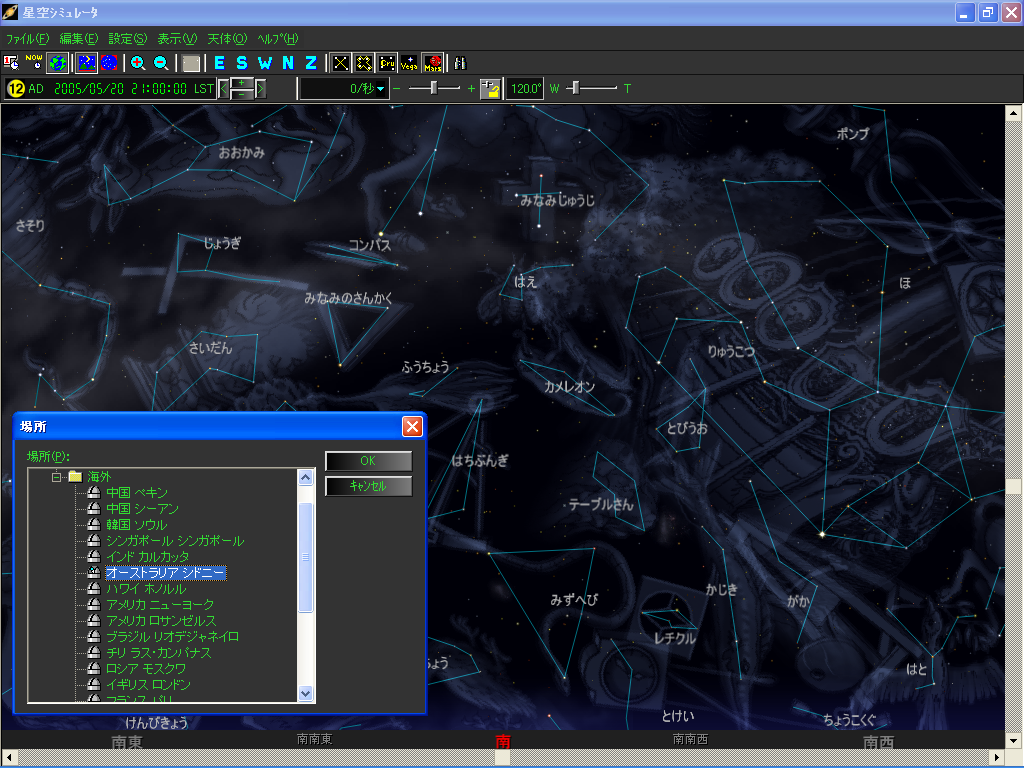Image resolution: width=1024 pixels, height=768 pixels.
Task: Select ハワイ ホノルル in the location list
Action: click(146, 589)
